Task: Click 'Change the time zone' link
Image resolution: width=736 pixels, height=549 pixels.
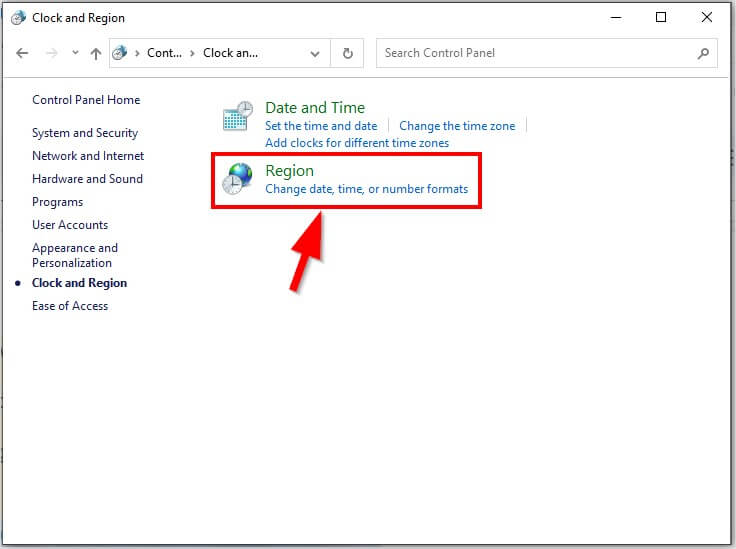Action: point(457,126)
